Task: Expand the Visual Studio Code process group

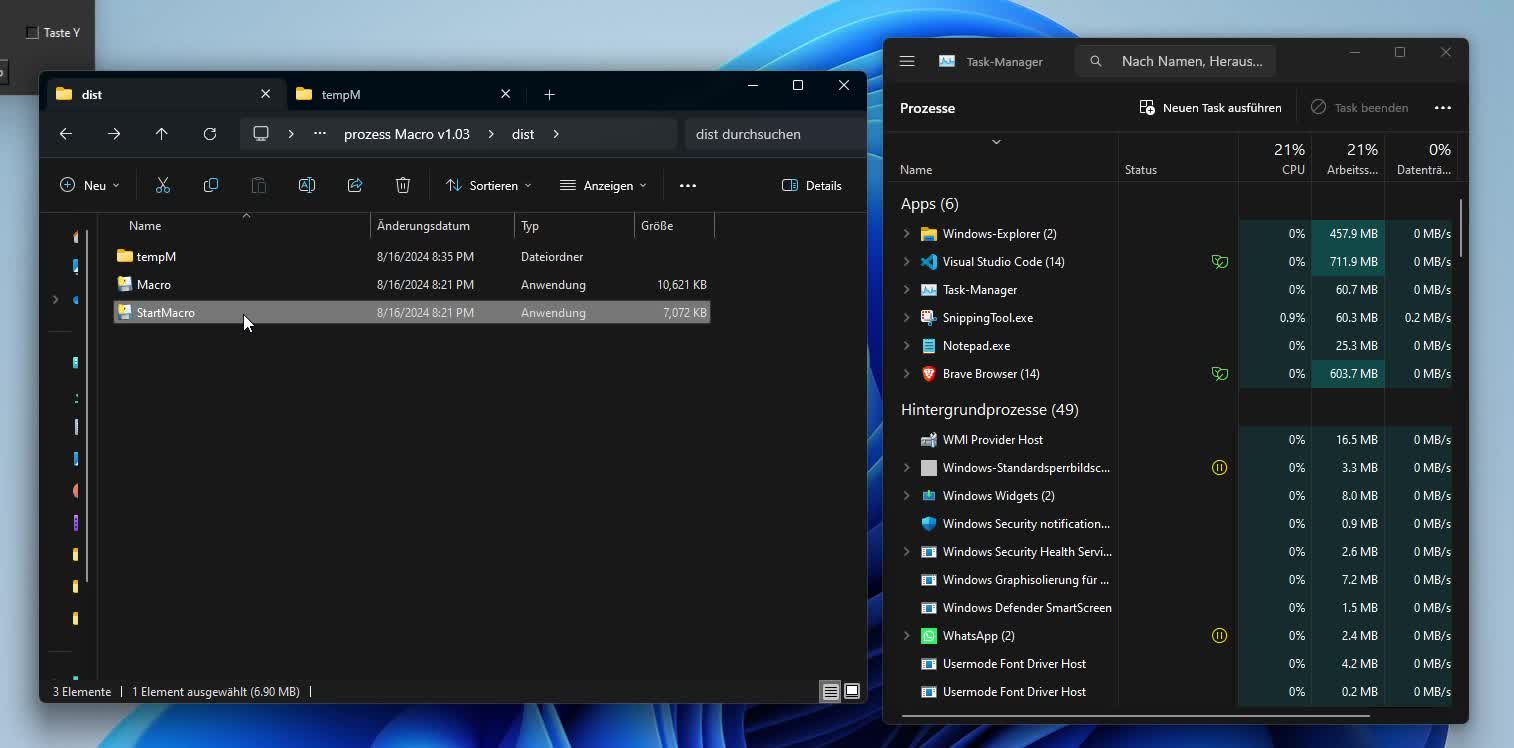Action: (x=907, y=262)
